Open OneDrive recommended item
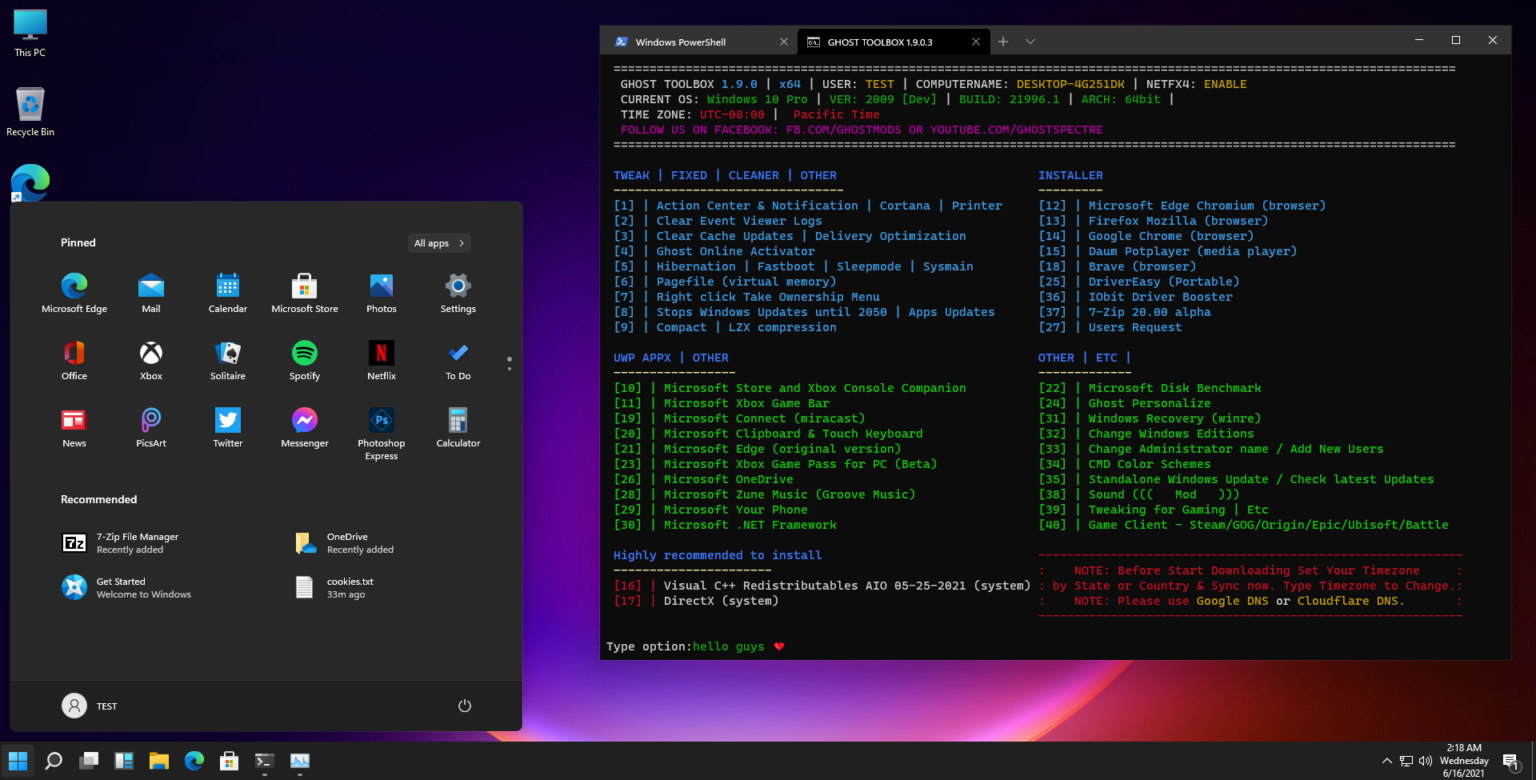 pos(345,543)
